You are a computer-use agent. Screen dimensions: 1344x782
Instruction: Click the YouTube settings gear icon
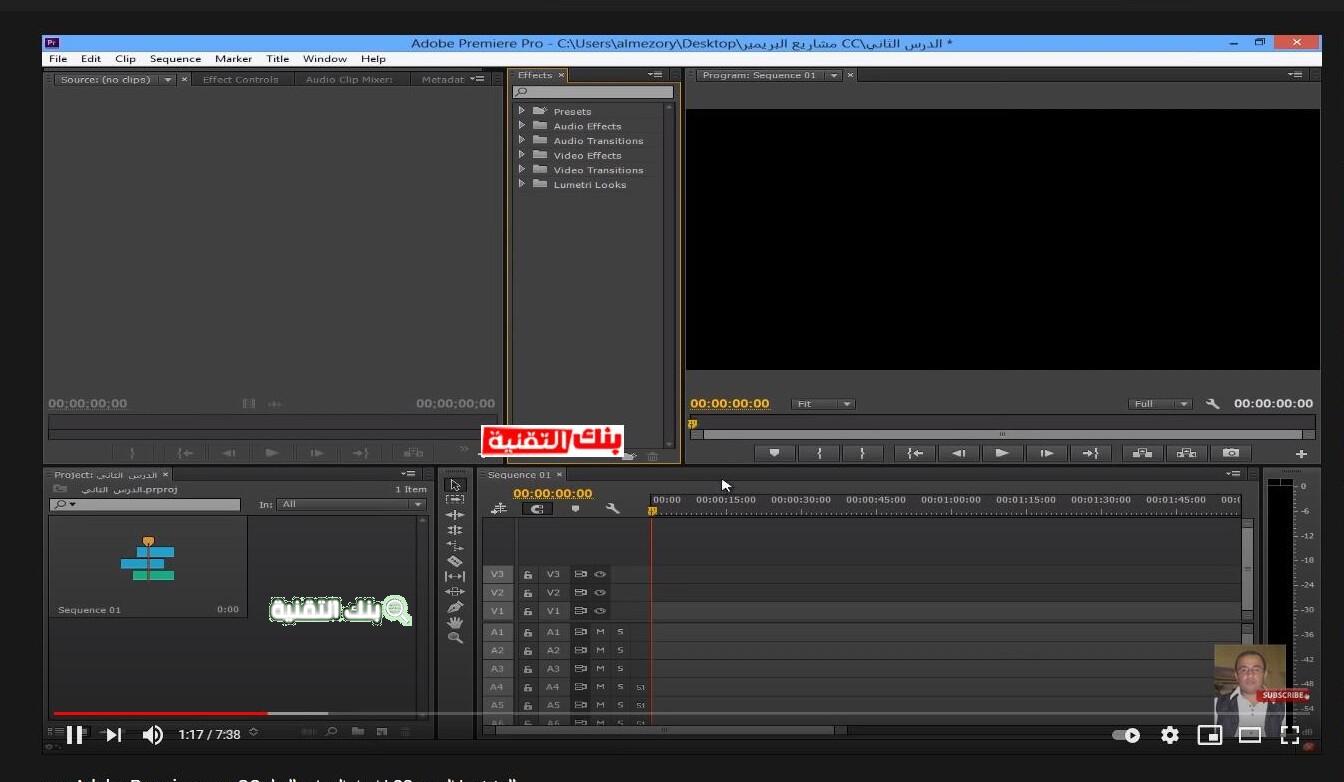[x=1169, y=735]
